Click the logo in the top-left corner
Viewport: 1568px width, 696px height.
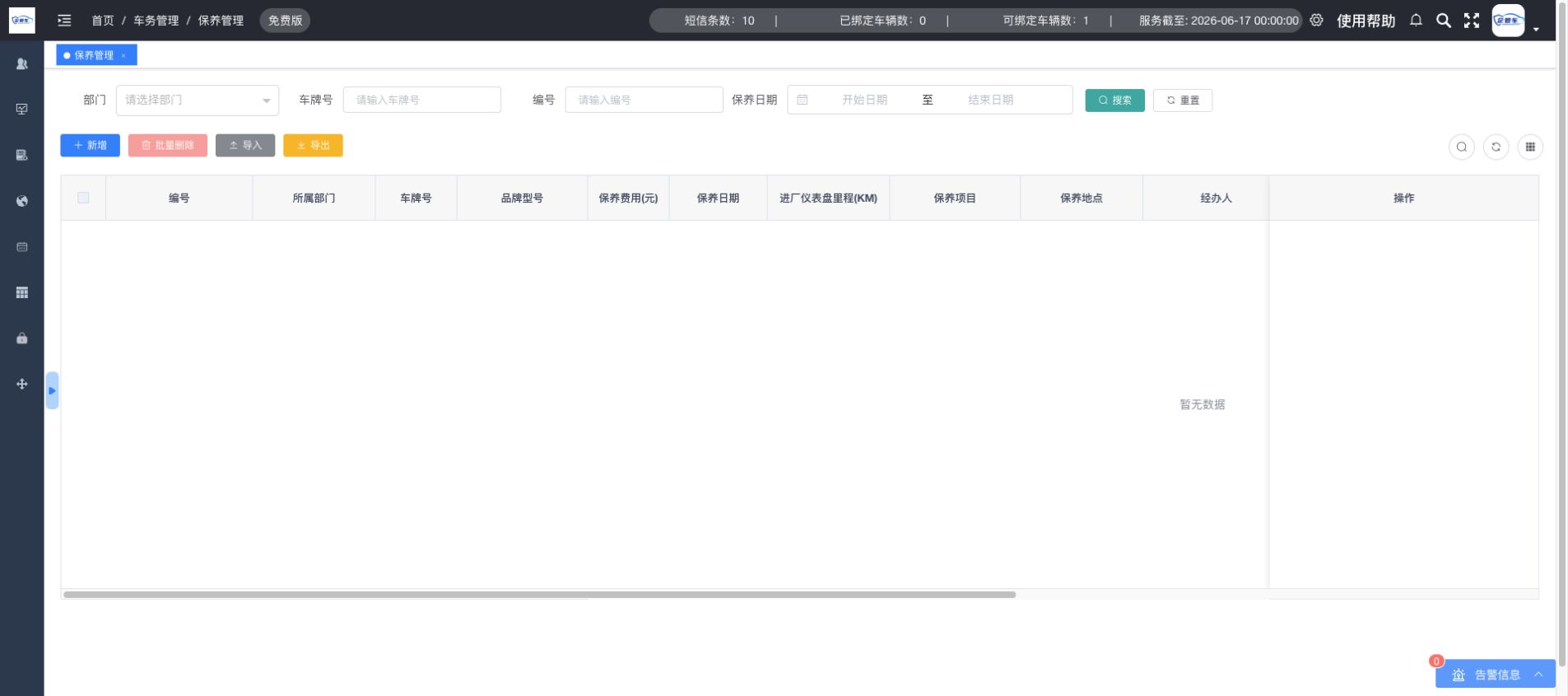pos(21,20)
